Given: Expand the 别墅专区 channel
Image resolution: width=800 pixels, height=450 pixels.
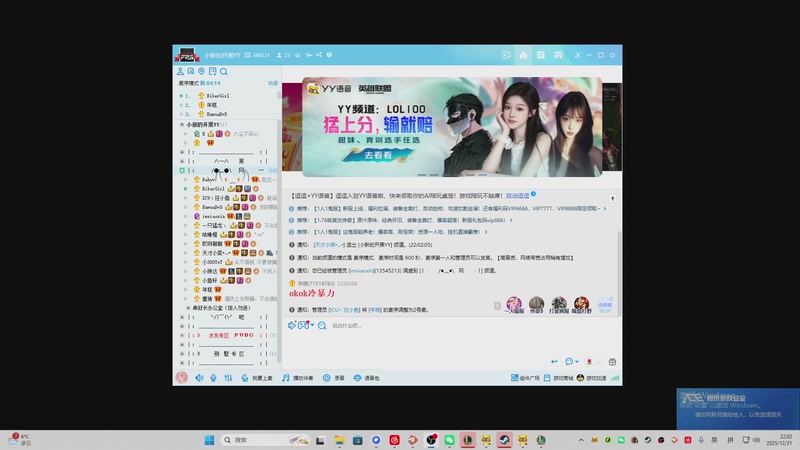Looking at the screenshot, I should pyautogui.click(x=182, y=354).
